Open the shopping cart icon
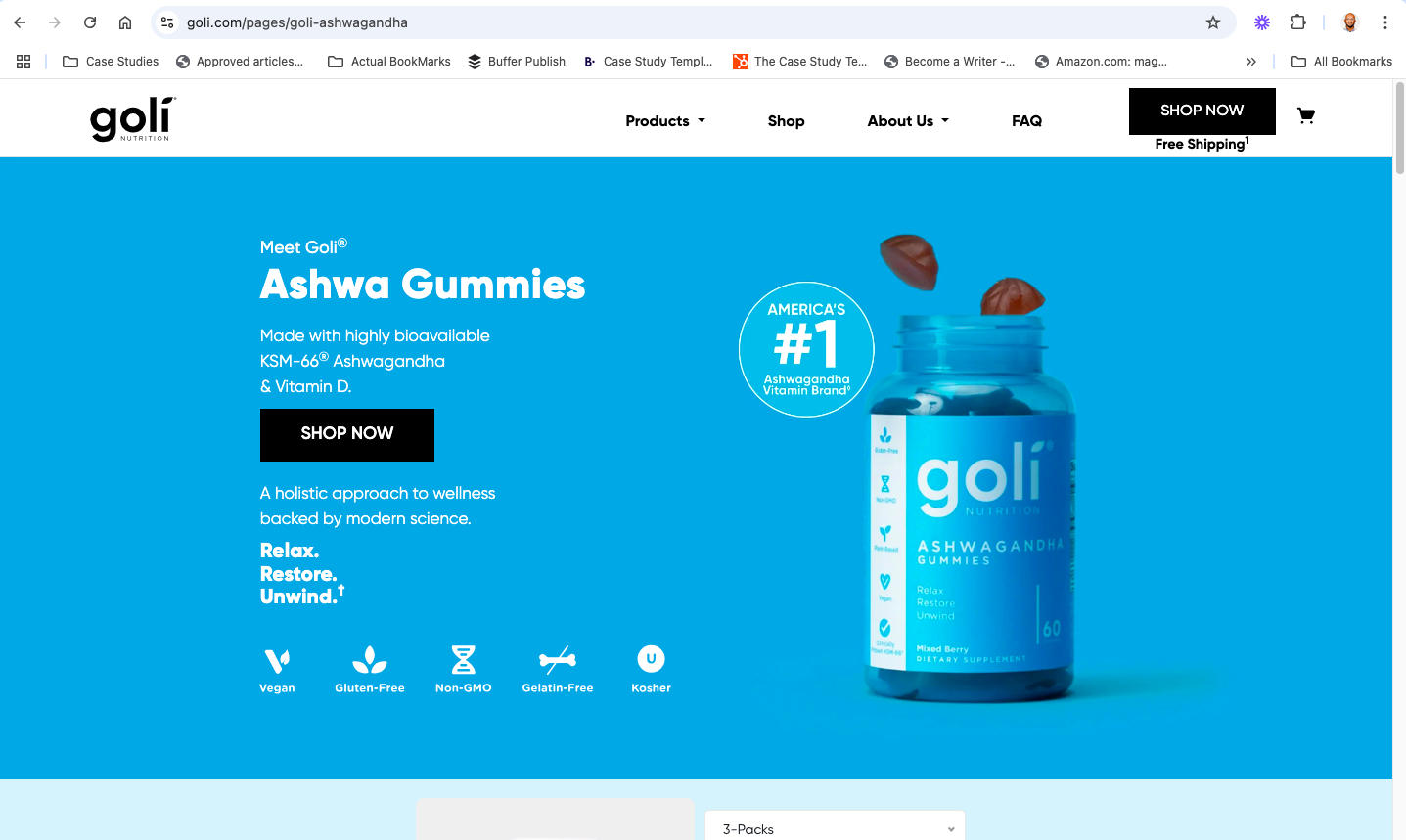Viewport: 1406px width, 840px height. tap(1305, 116)
